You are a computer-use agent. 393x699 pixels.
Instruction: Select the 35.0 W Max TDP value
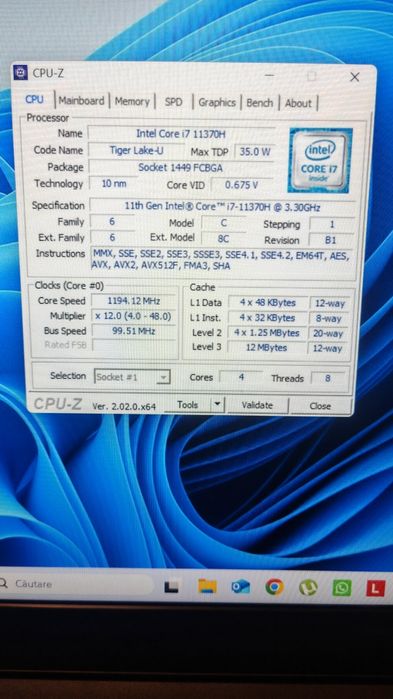point(254,152)
